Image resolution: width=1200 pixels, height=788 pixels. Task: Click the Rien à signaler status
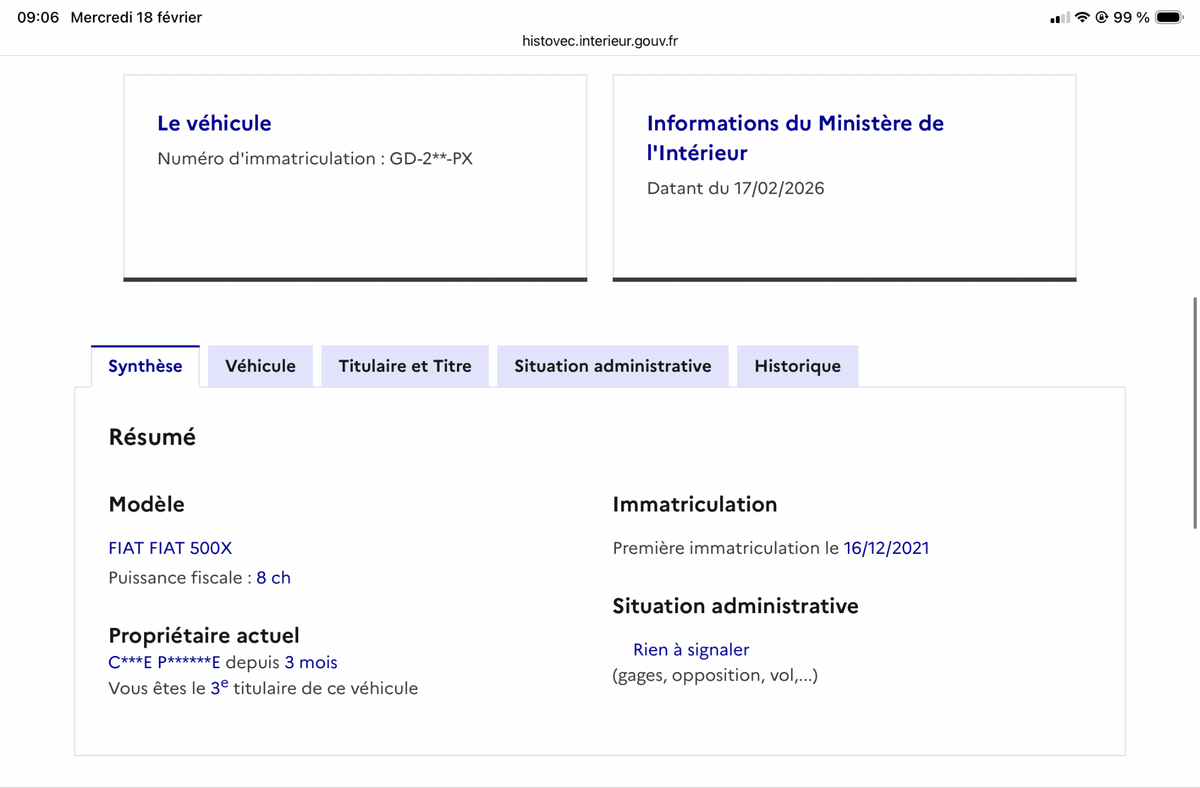coord(691,650)
